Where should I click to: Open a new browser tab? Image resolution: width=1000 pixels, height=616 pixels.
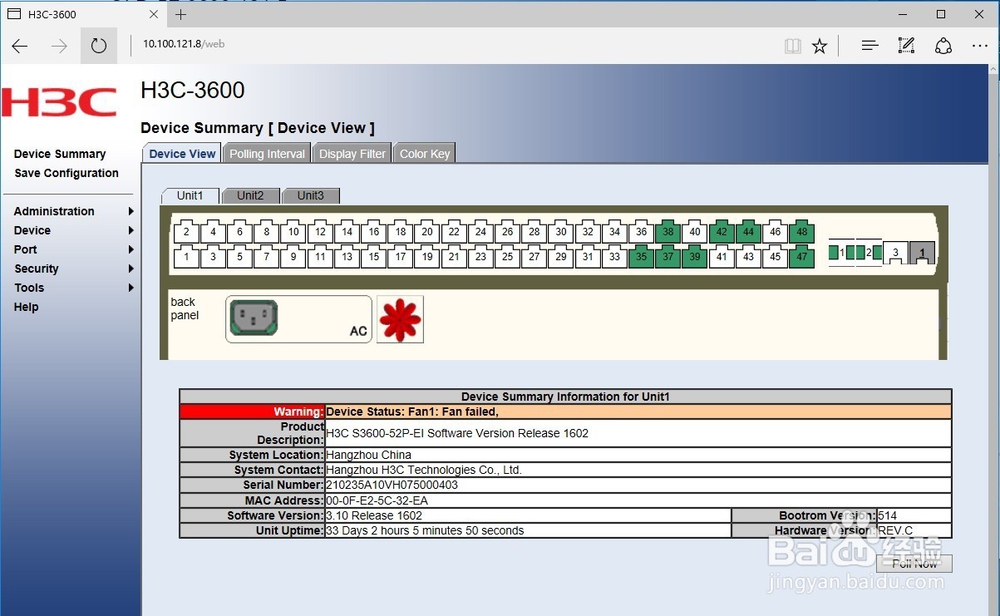click(x=181, y=15)
